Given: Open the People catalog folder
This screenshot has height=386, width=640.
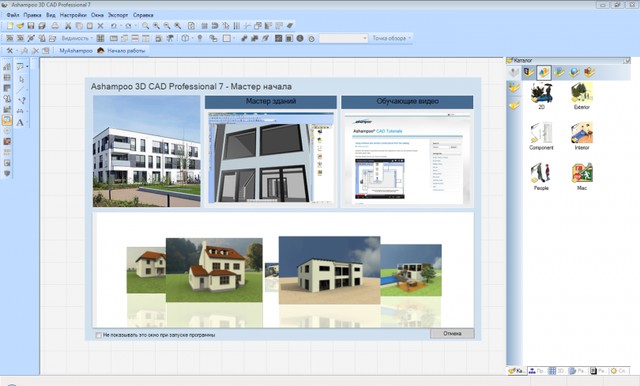Looking at the screenshot, I should (x=541, y=176).
